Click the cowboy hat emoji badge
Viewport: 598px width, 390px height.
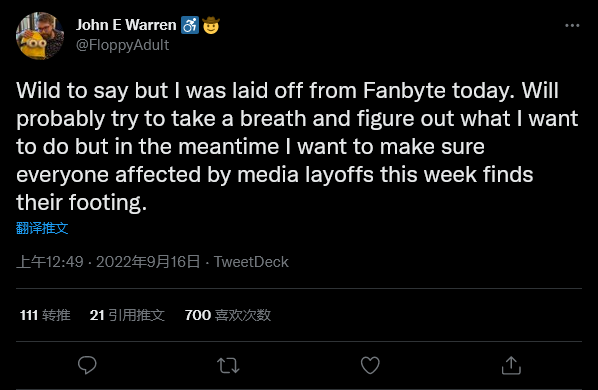(x=211, y=25)
